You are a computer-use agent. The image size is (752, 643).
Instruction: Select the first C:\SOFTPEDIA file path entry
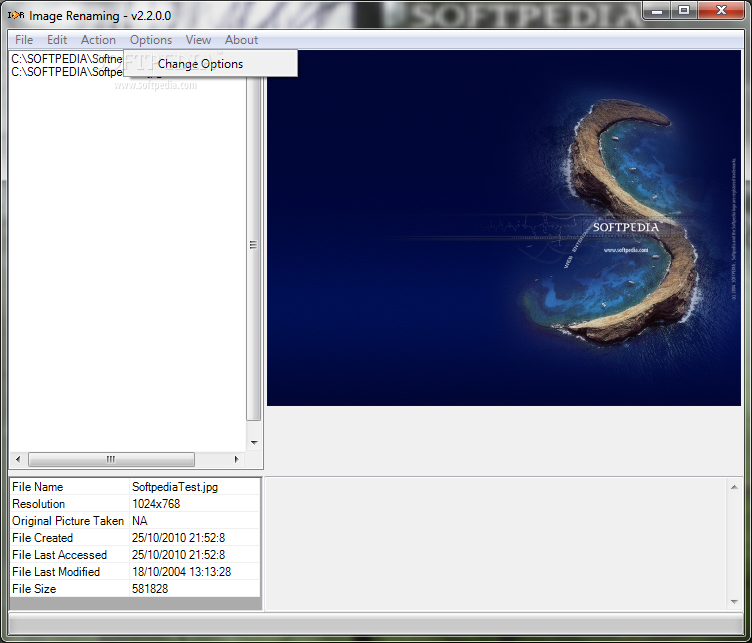tap(67, 58)
